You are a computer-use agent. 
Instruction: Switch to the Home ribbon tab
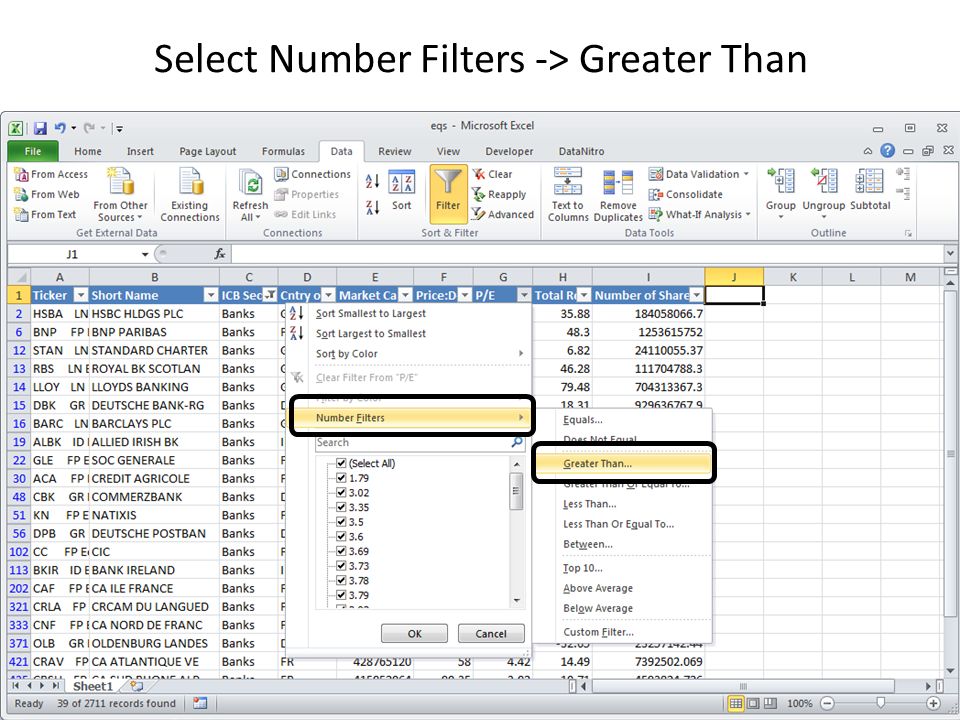click(x=88, y=151)
